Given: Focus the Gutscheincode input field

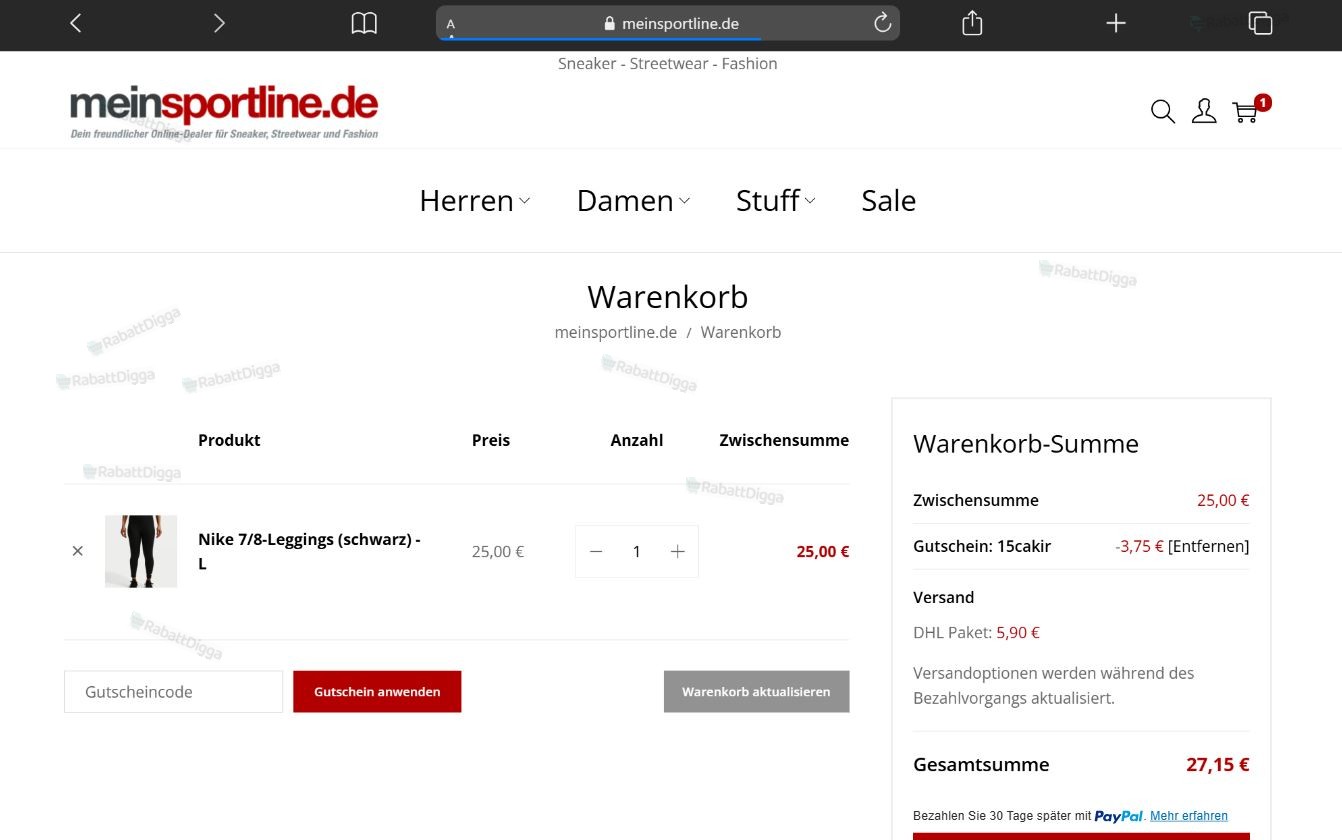Looking at the screenshot, I should tap(174, 692).
